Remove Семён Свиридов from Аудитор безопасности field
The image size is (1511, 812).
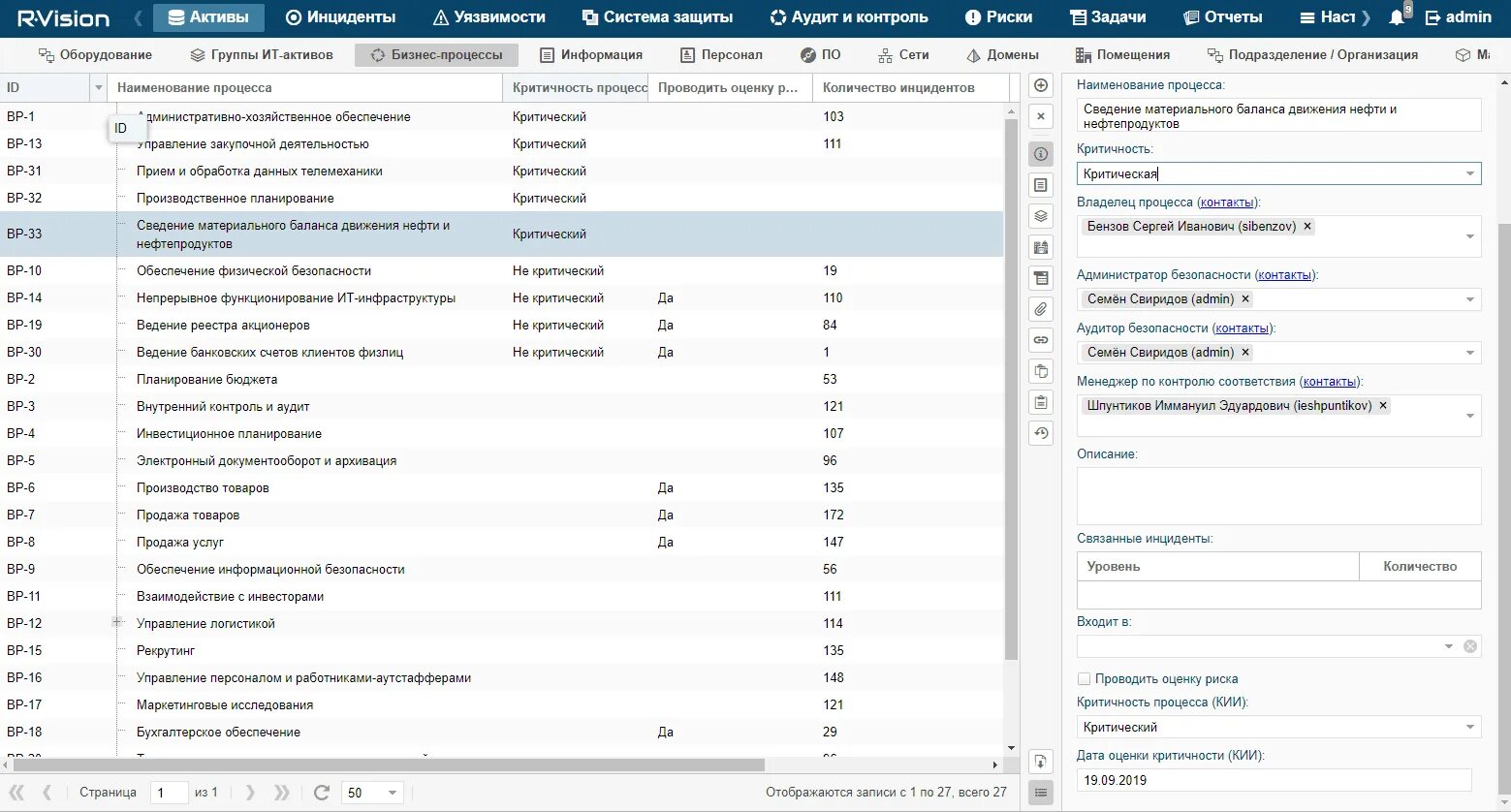pos(1245,353)
